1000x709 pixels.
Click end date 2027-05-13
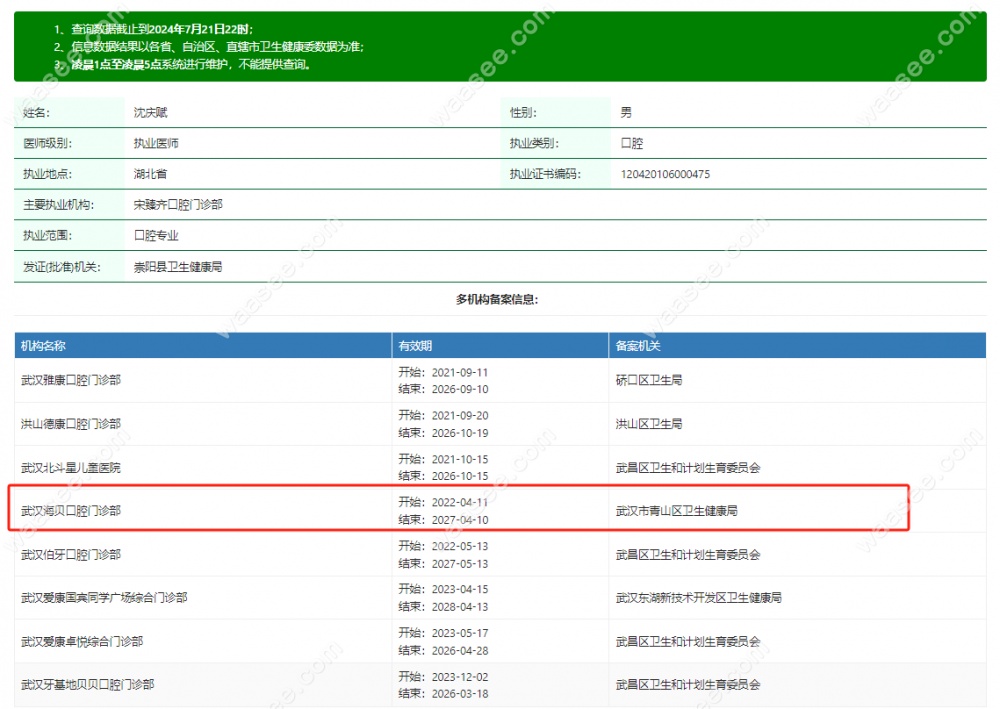(460, 564)
